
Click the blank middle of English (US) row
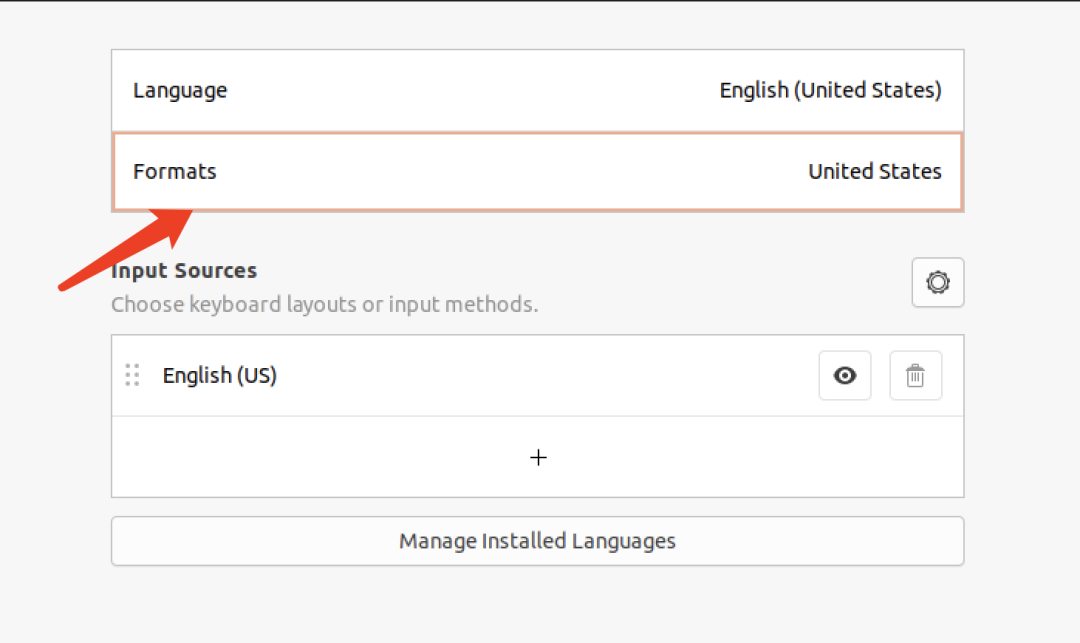540,376
